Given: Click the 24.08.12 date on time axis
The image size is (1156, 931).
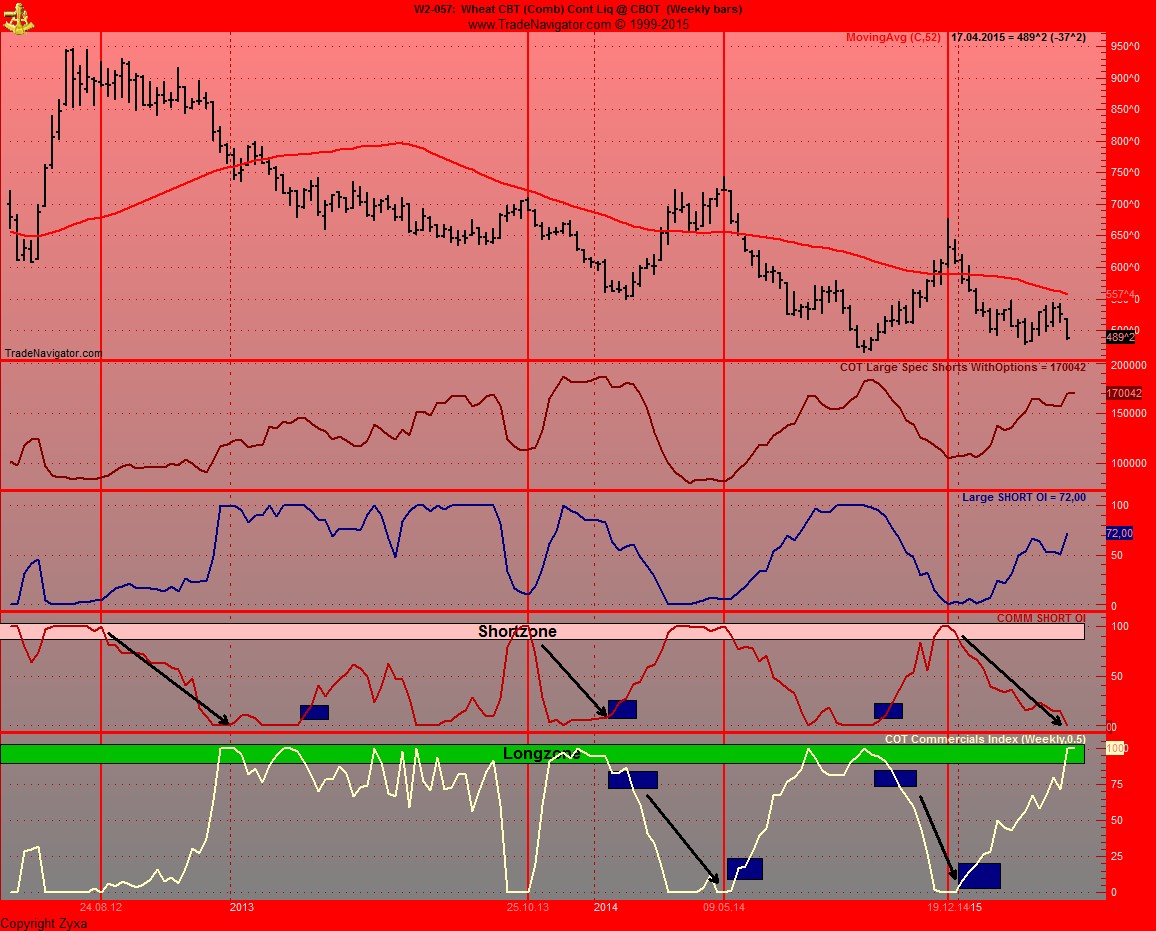Looking at the screenshot, I should [x=102, y=907].
